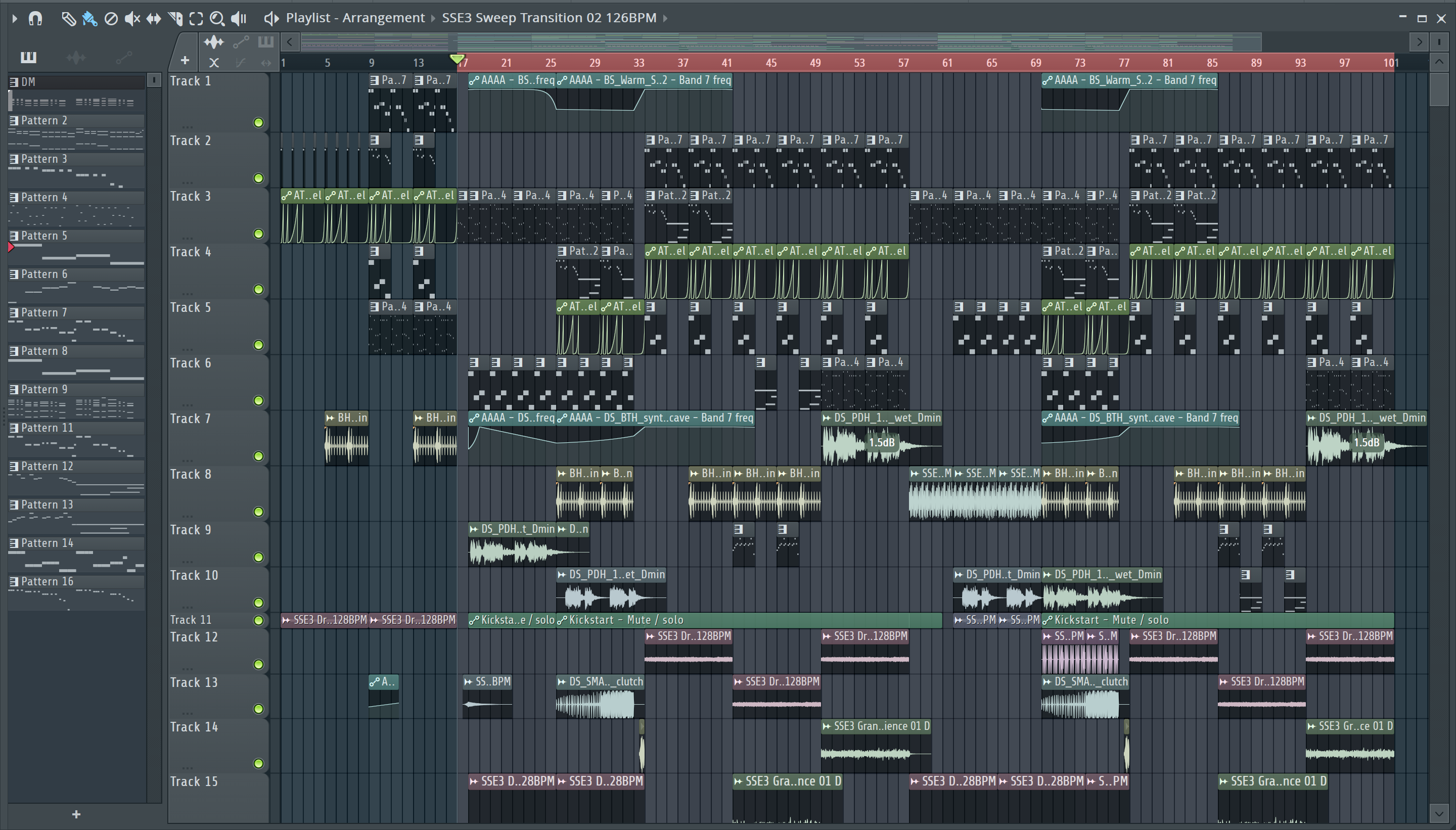1456x830 pixels.
Task: Open the picker options button beside DM
Action: pyautogui.click(x=154, y=80)
